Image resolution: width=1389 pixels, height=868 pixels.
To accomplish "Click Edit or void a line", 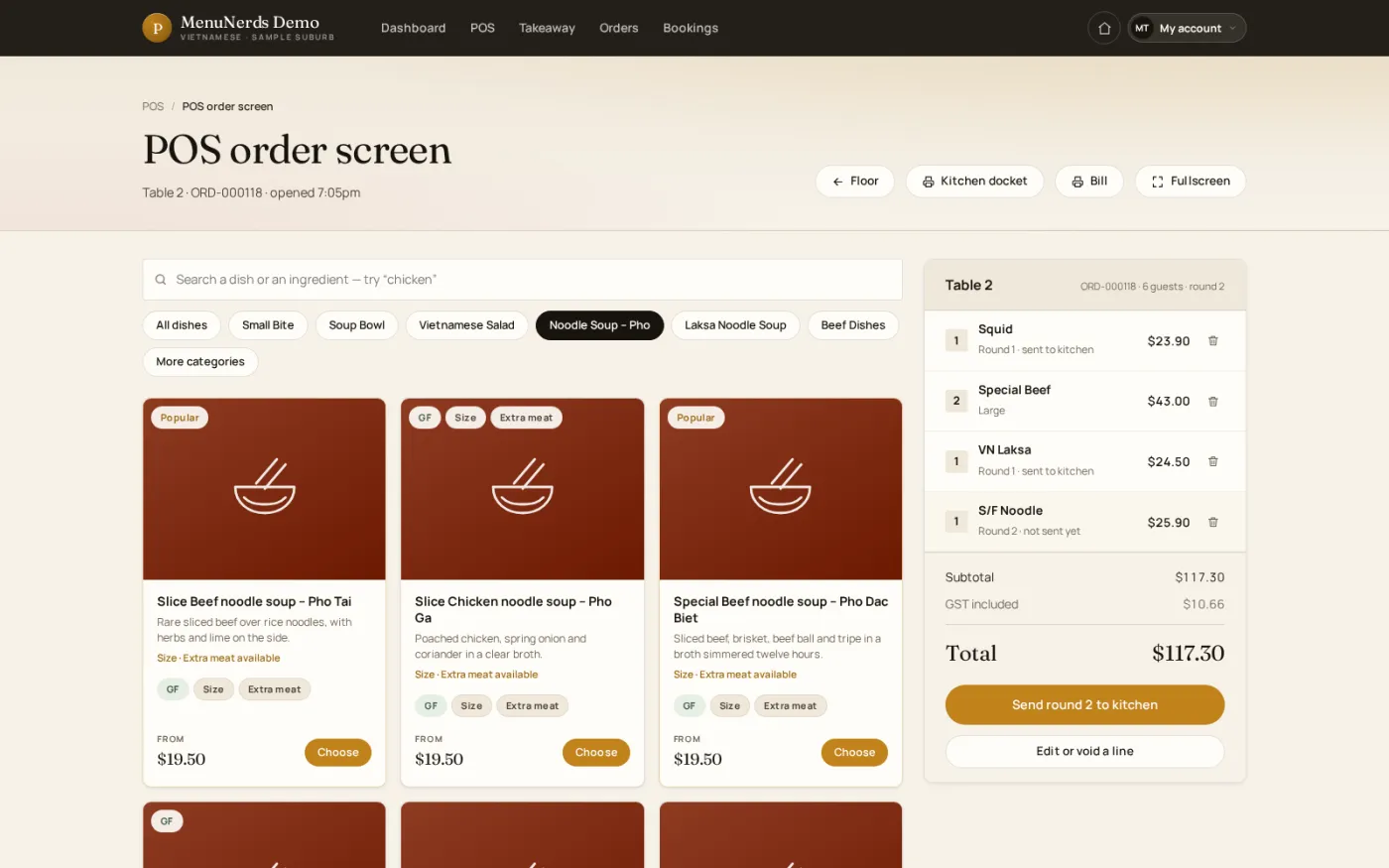I will (x=1084, y=752).
